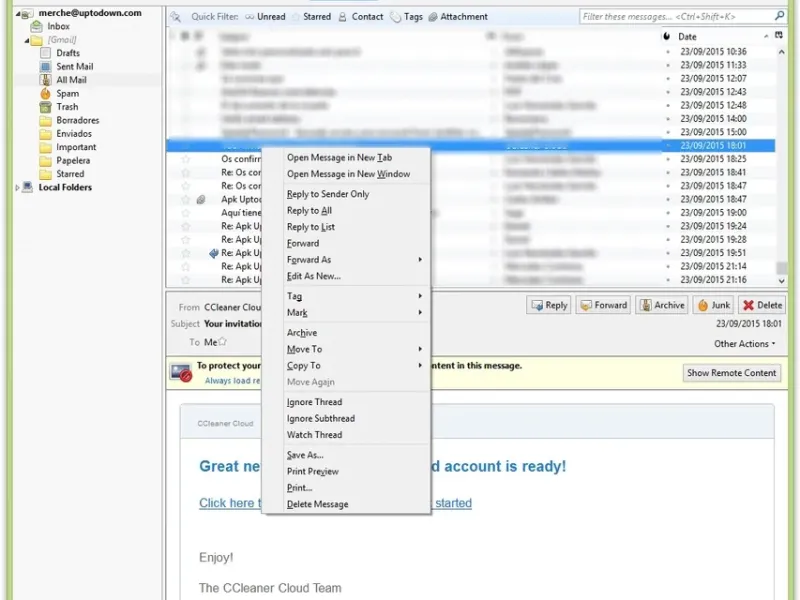This screenshot has width=800, height=600.
Task: Expand the Tag submenu
Action: (x=347, y=296)
